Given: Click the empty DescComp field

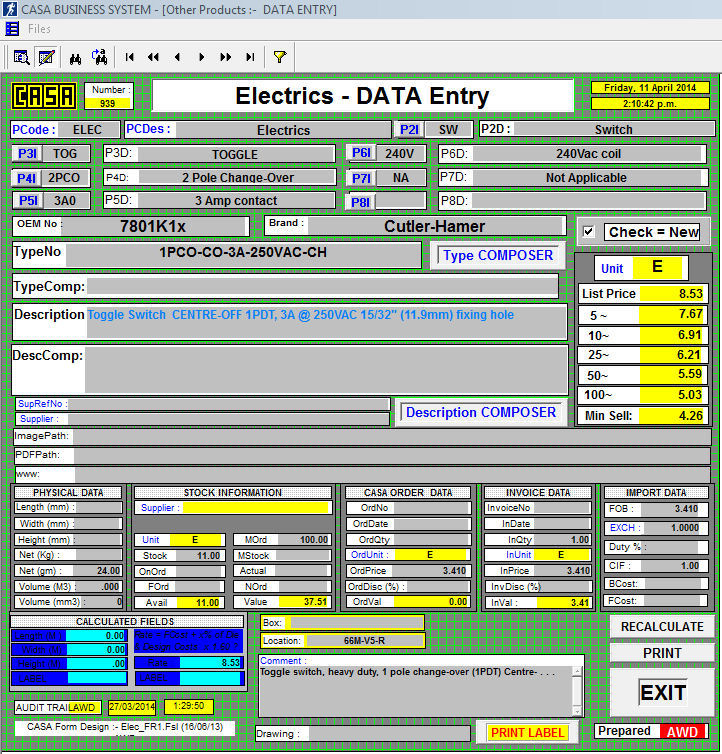Looking at the screenshot, I should [x=326, y=369].
